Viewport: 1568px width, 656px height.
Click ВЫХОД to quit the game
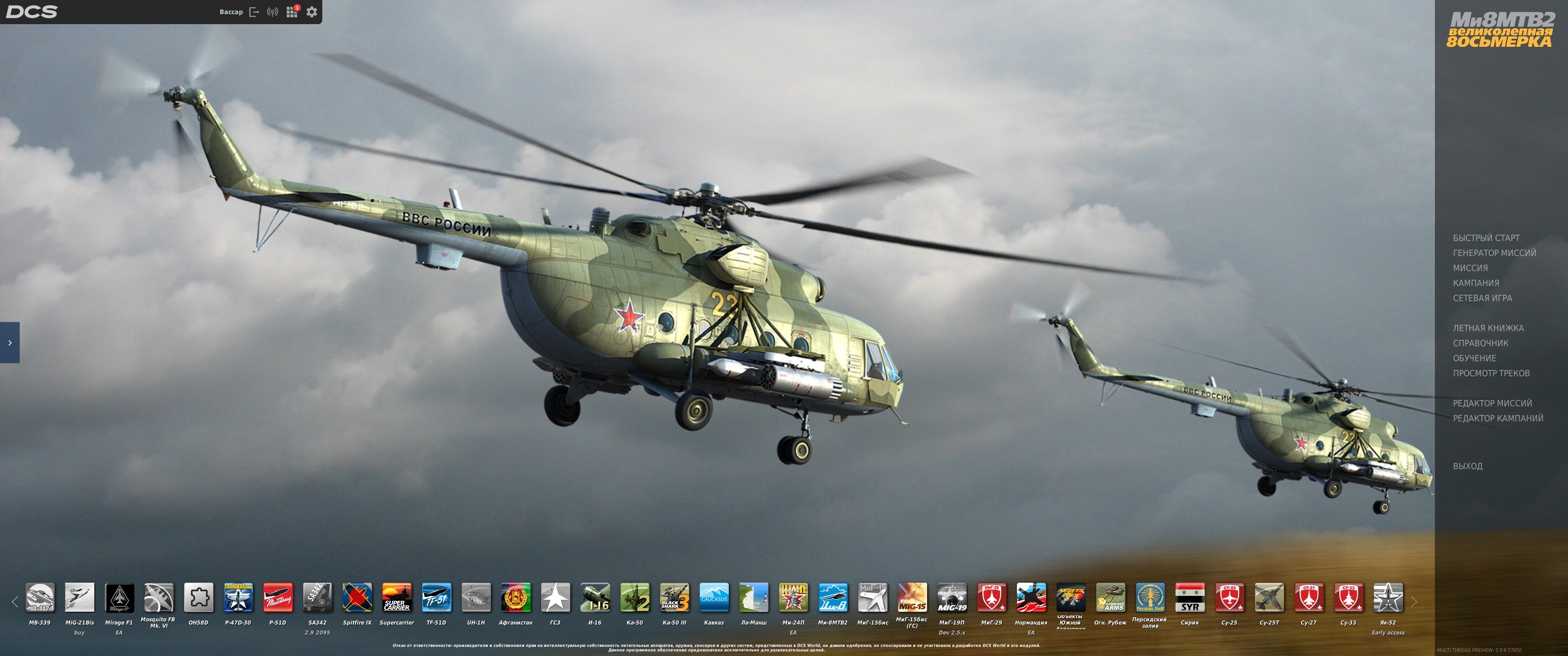coord(1468,466)
